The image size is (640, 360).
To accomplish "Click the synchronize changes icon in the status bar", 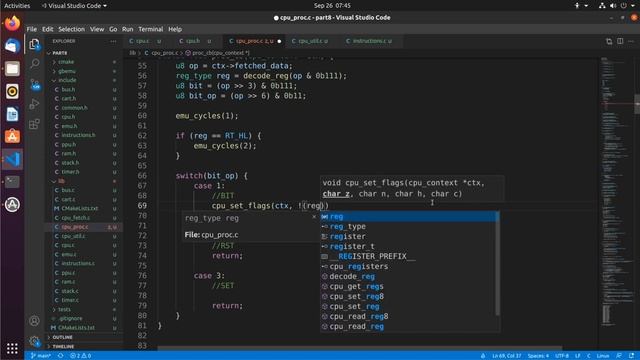I will pos(60,356).
